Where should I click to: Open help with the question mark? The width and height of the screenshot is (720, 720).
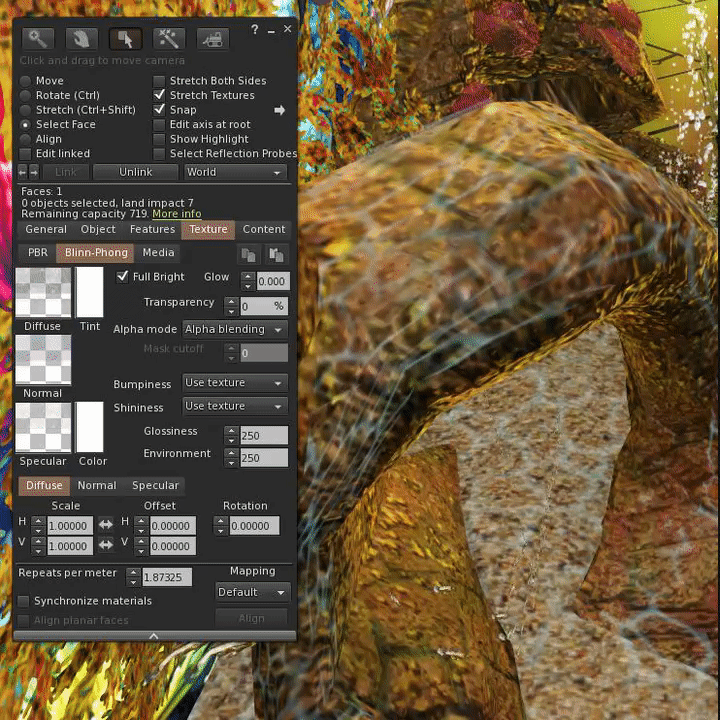point(255,30)
